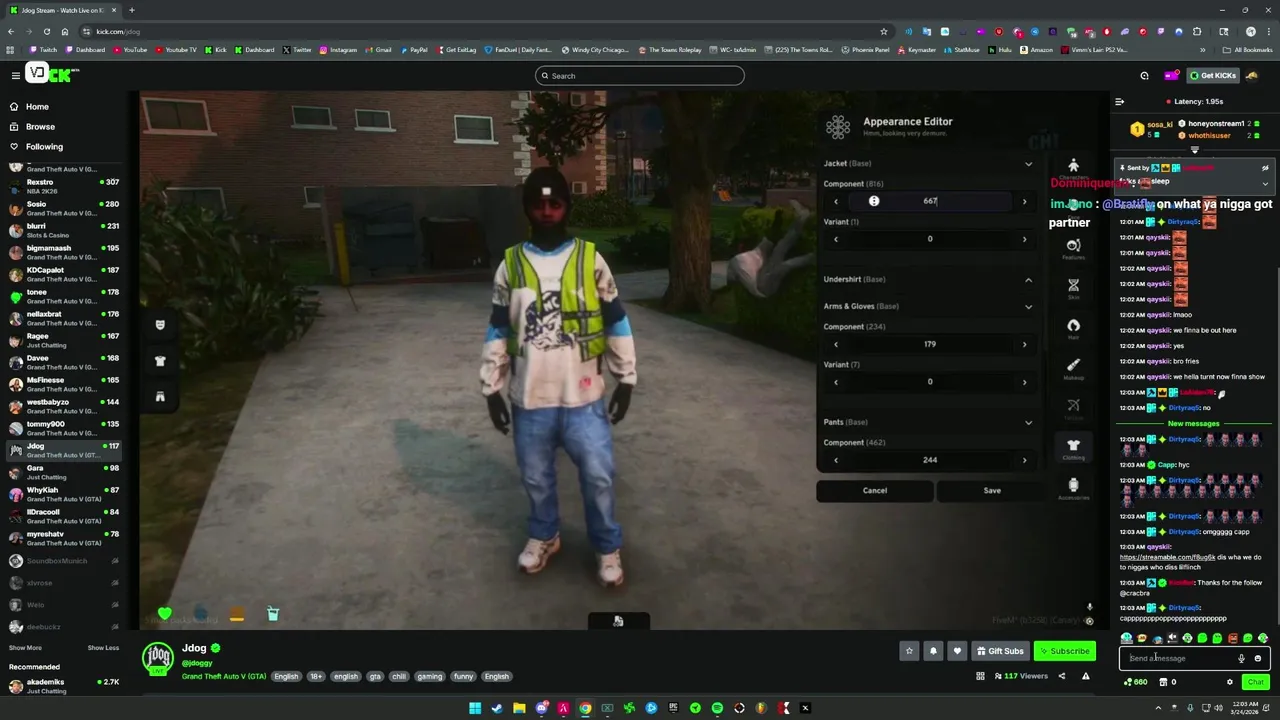
Task: Decrease the Jacket component value arrow
Action: (x=836, y=202)
